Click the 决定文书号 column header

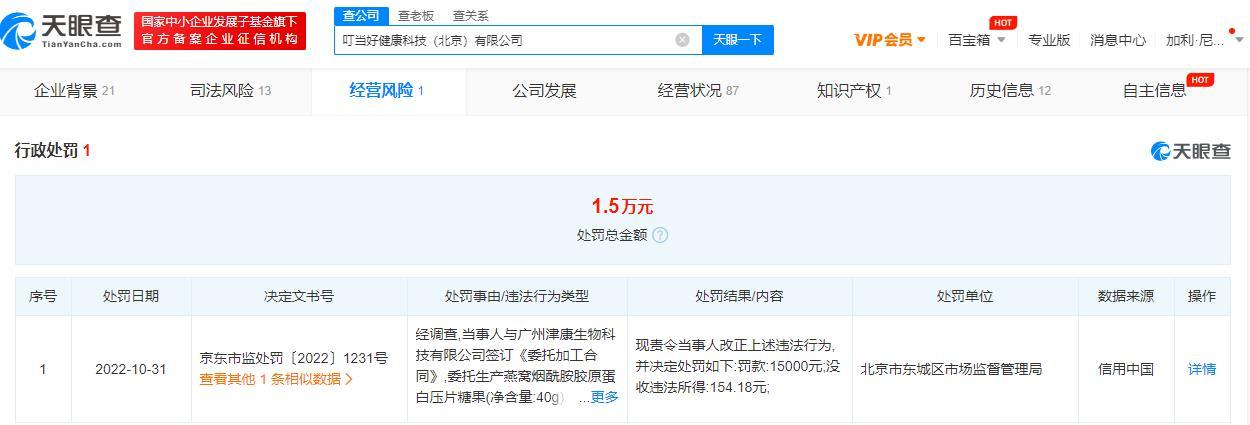click(x=299, y=296)
